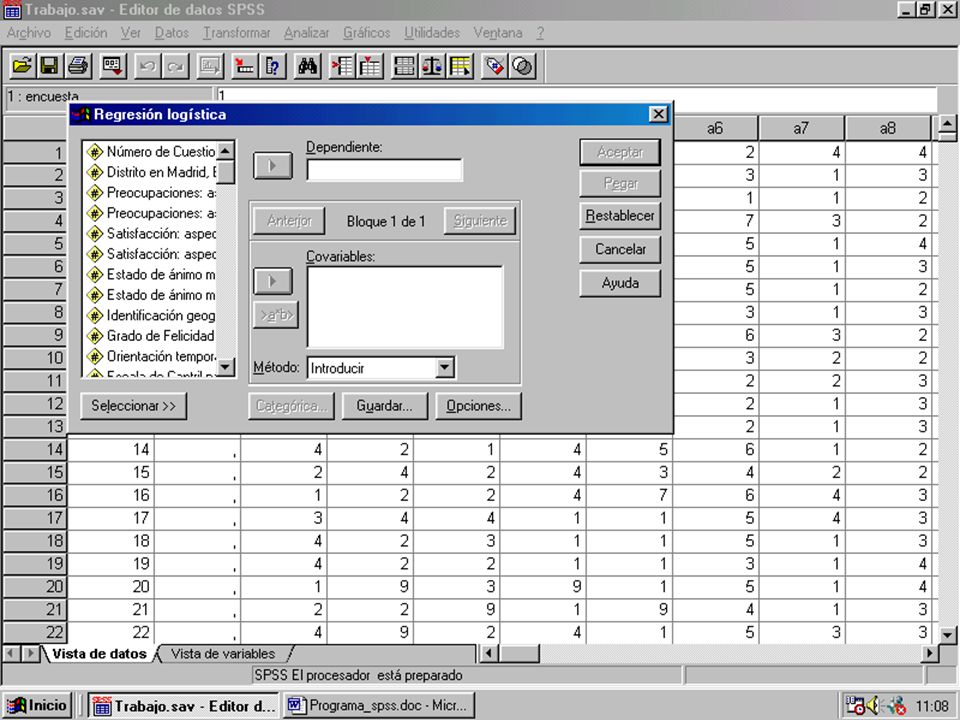Toggle the Value Labels tag icon
960x720 pixels.
[x=495, y=66]
